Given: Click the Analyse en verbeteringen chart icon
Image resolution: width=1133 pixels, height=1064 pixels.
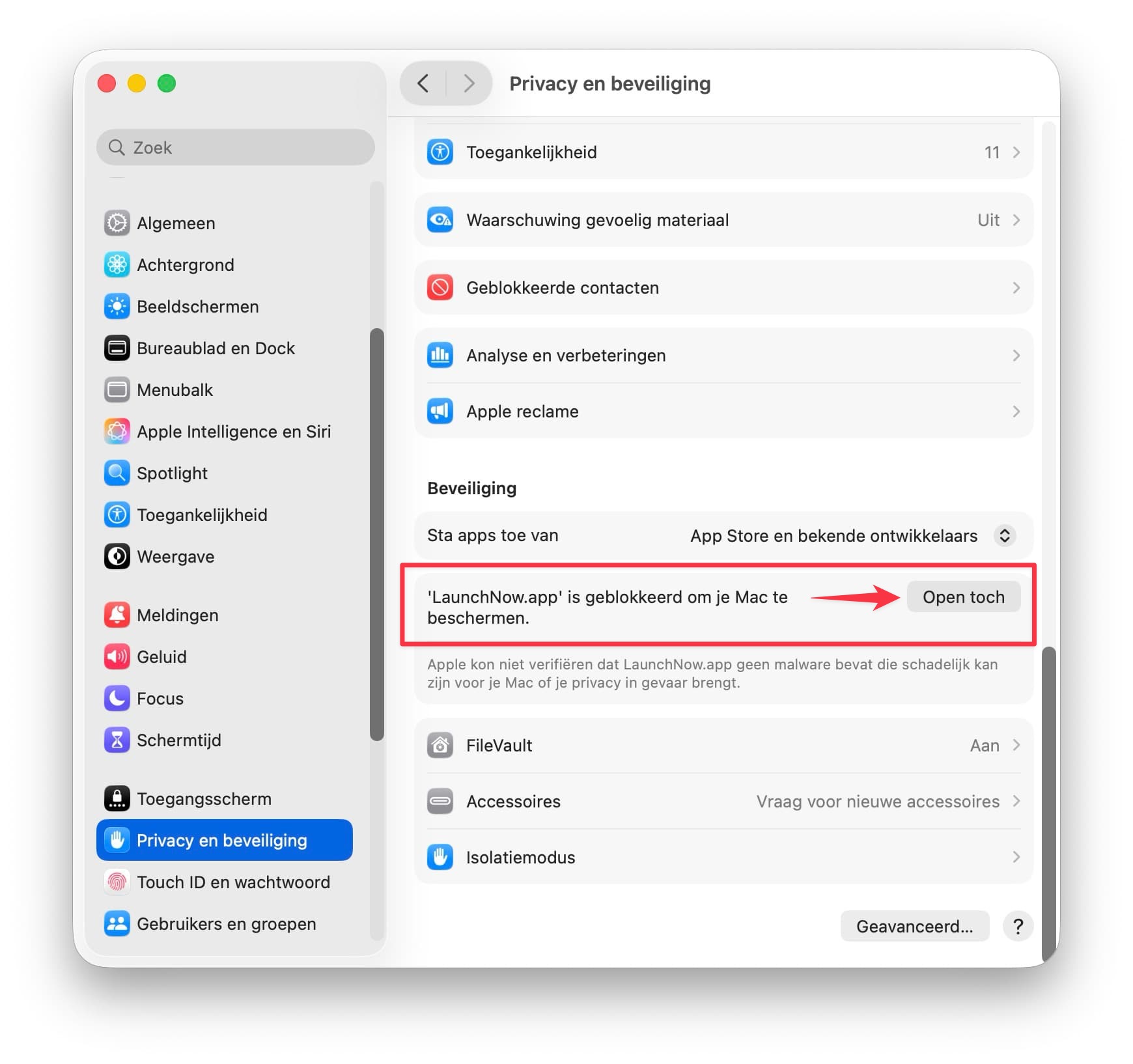Looking at the screenshot, I should coord(440,356).
